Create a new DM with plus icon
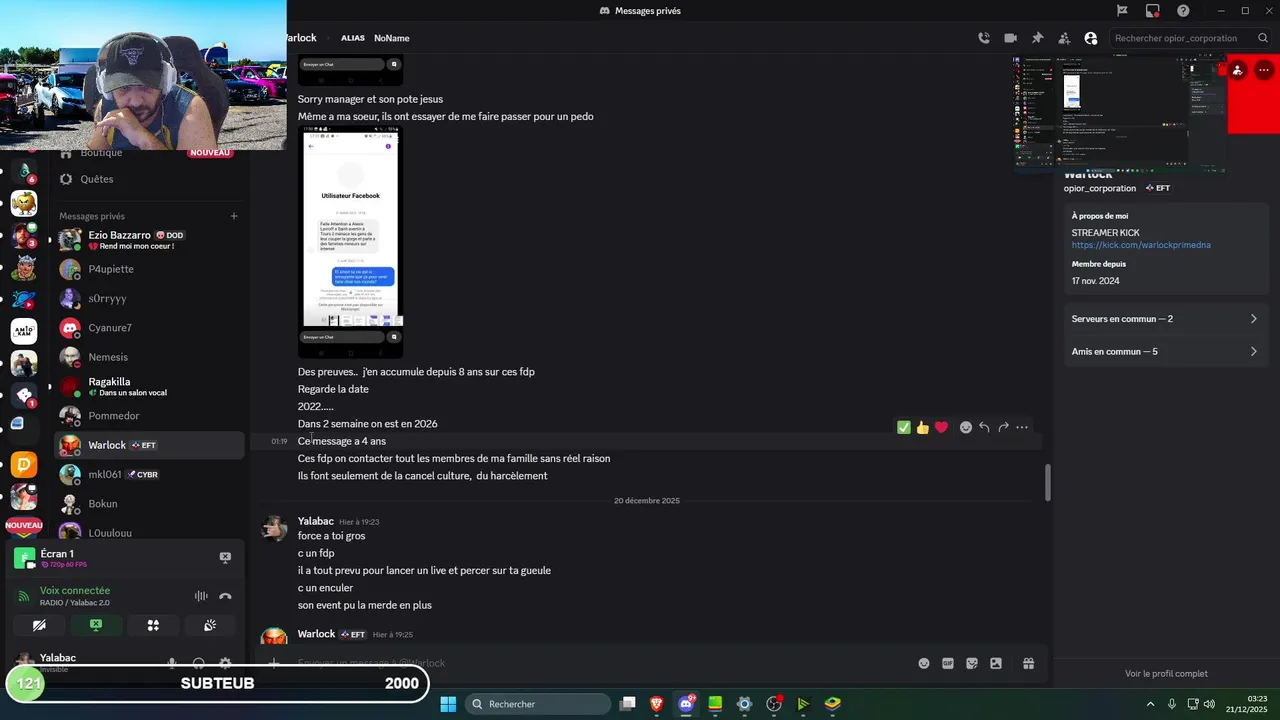This screenshot has width=1280, height=720. pos(234,216)
